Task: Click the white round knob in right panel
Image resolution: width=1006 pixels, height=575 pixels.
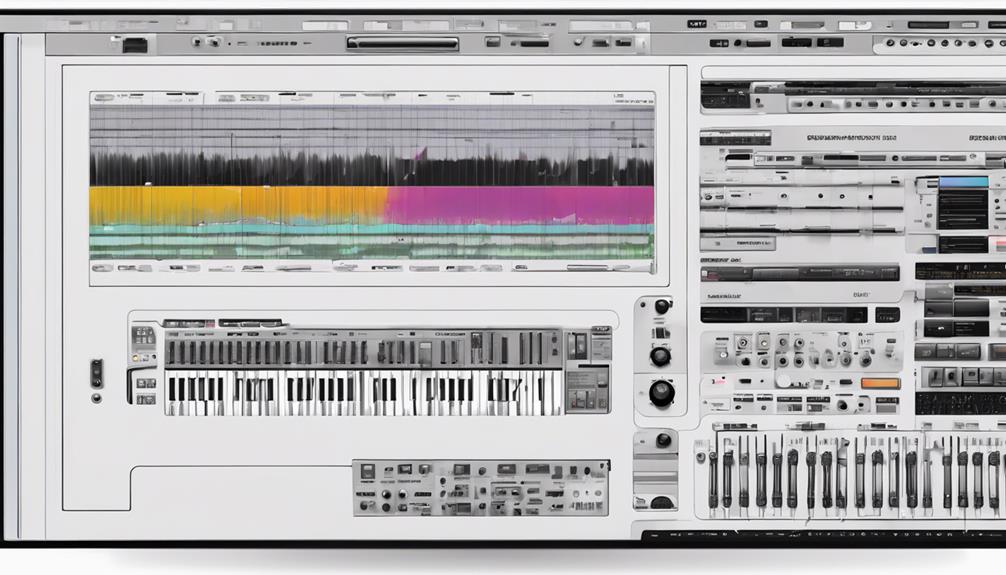Action: coord(783,381)
